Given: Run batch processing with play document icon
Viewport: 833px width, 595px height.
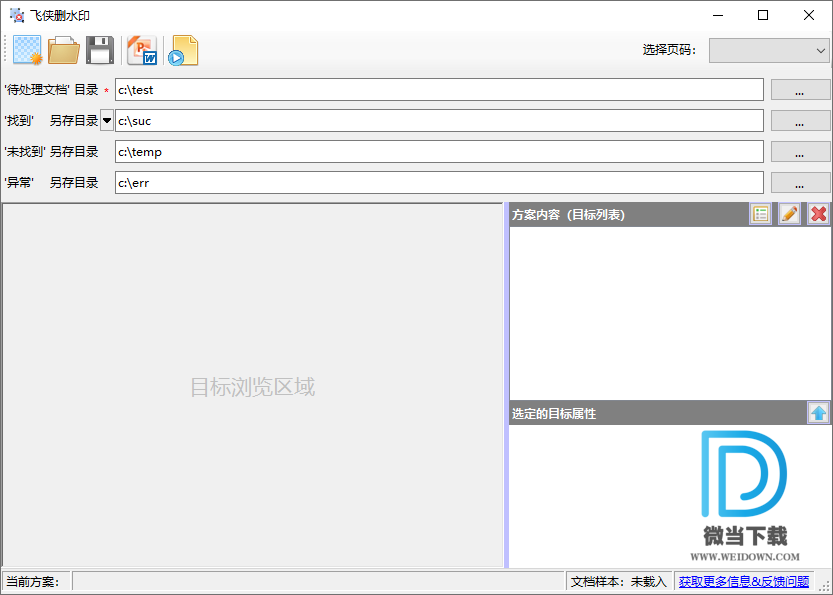Looking at the screenshot, I should 183,50.
